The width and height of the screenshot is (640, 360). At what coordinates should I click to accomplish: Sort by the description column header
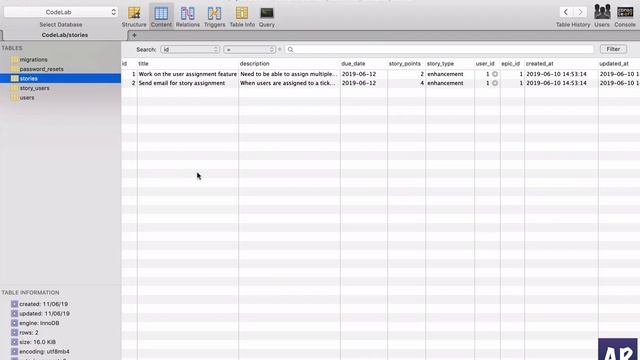pyautogui.click(x=289, y=64)
